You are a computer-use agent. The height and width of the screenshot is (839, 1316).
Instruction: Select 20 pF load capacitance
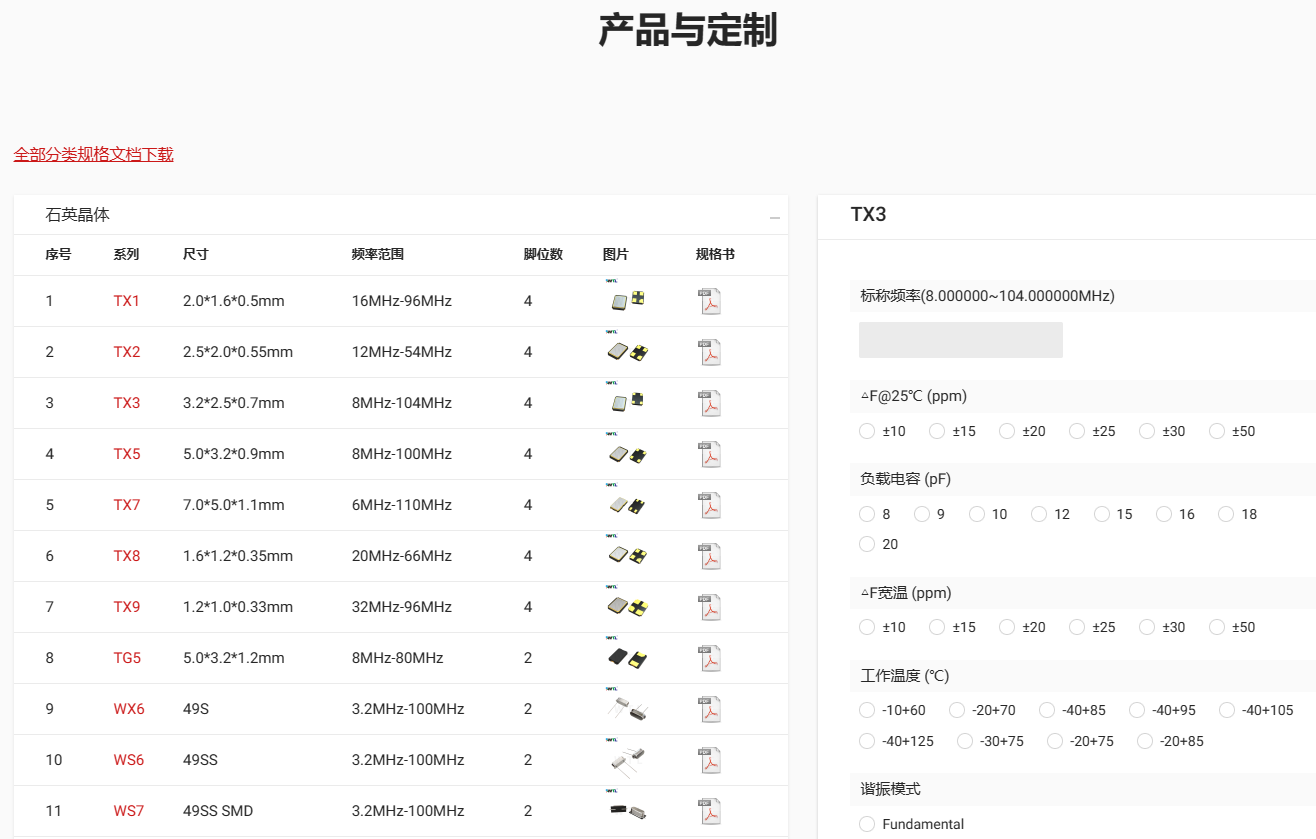(x=867, y=544)
